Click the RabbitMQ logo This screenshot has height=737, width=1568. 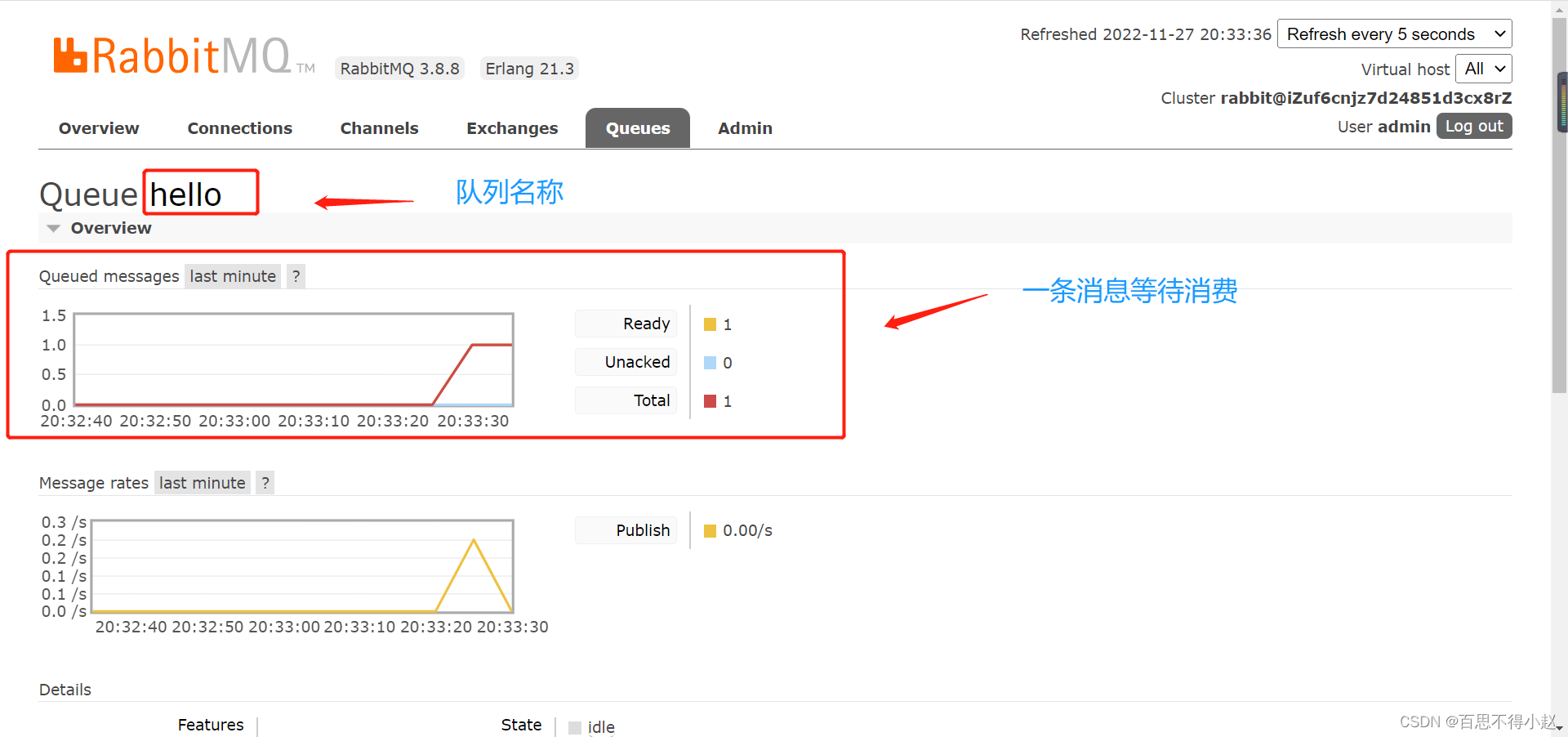point(185,56)
